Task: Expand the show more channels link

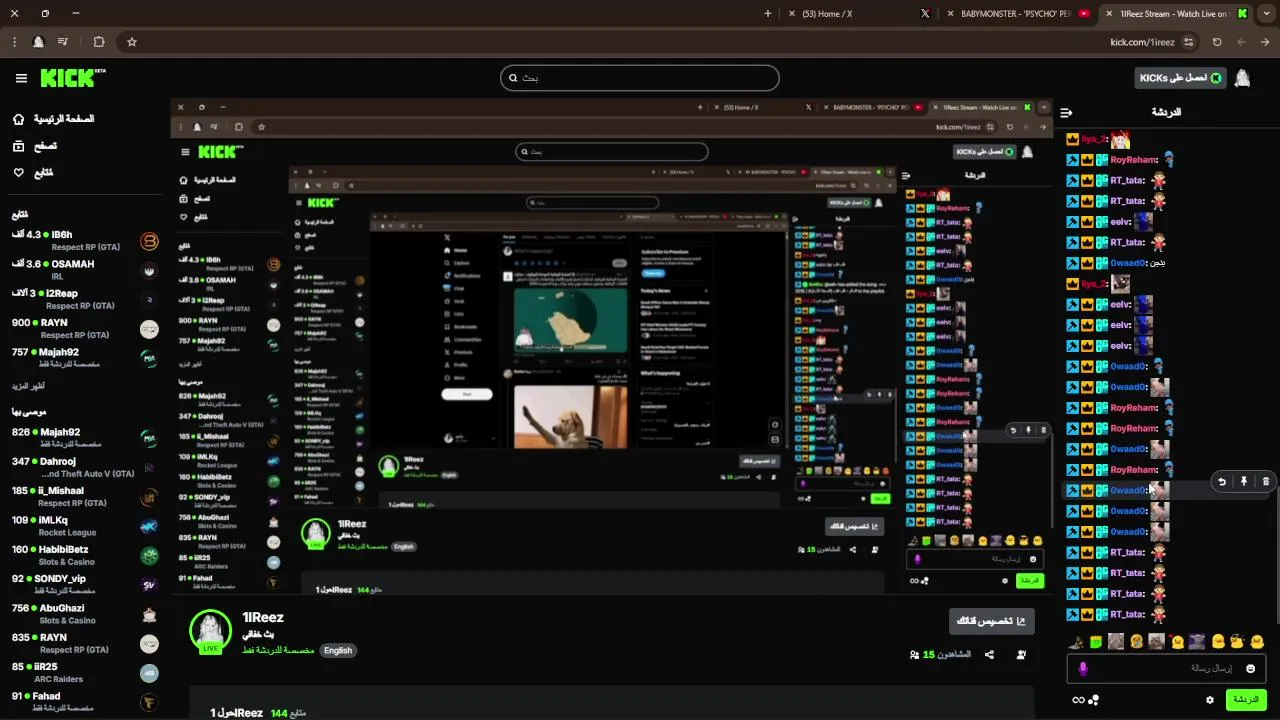Action: click(x=28, y=386)
